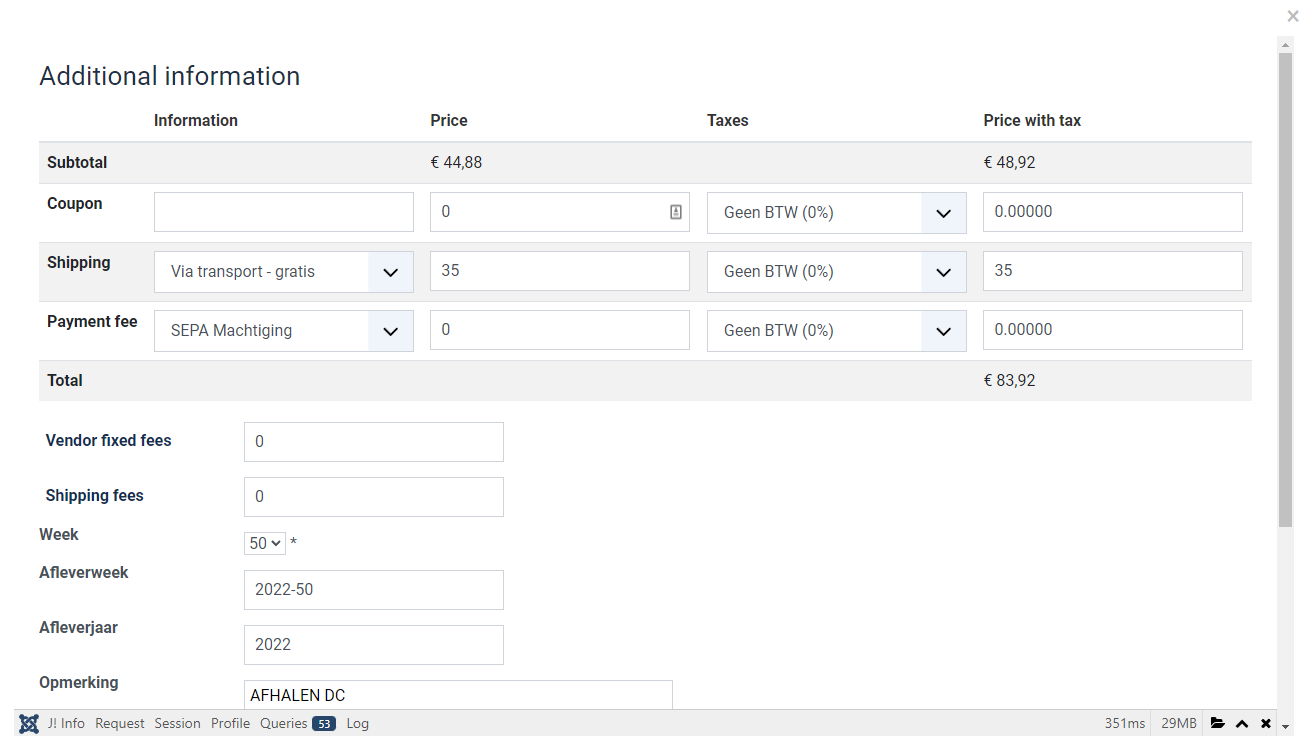
Task: Expand the Payment fee method dropdown
Action: point(284,331)
